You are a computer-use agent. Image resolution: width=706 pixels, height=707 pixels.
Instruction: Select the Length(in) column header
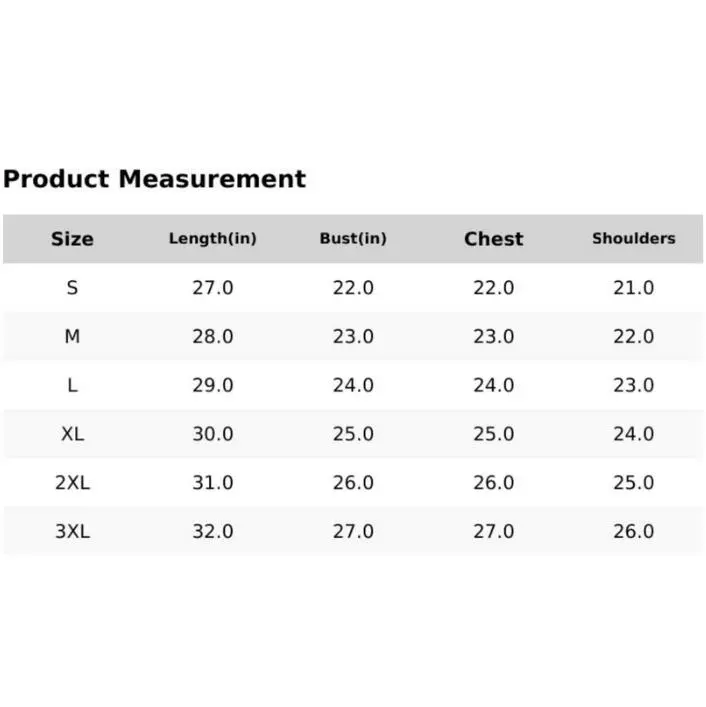pos(212,239)
